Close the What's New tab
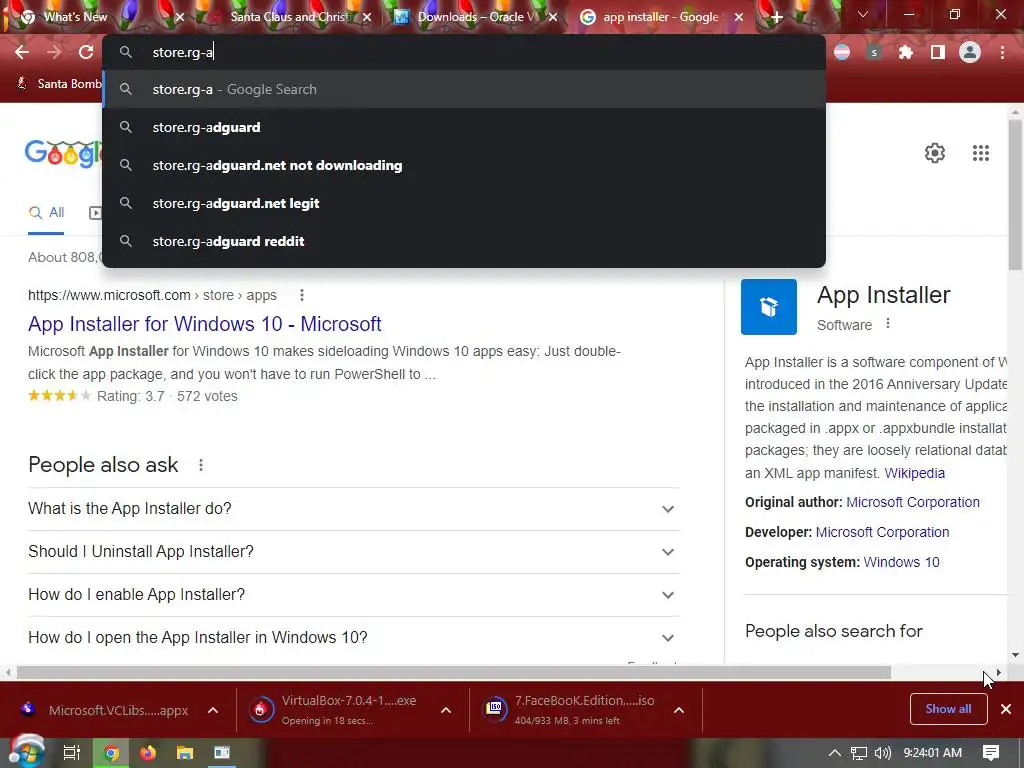This screenshot has height=768, width=1024. click(x=180, y=18)
